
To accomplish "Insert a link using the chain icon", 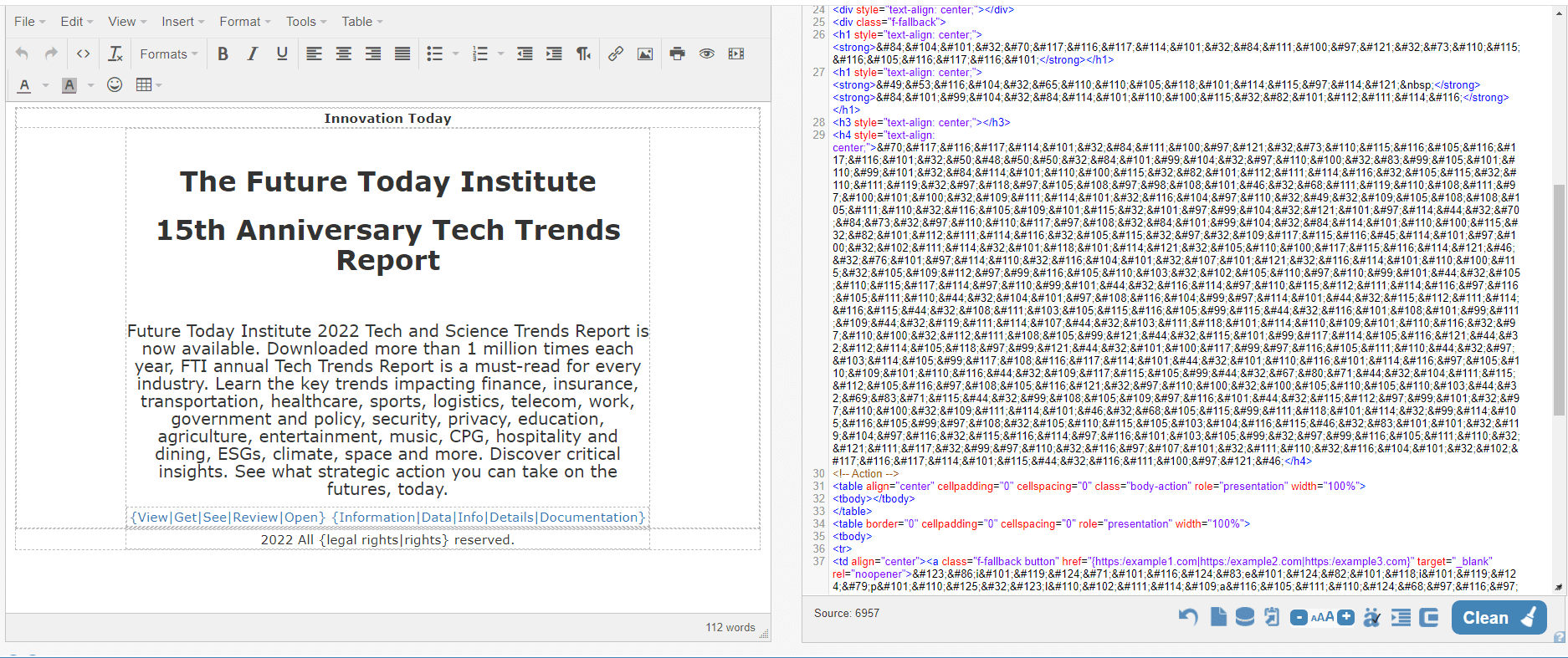I will (x=616, y=54).
